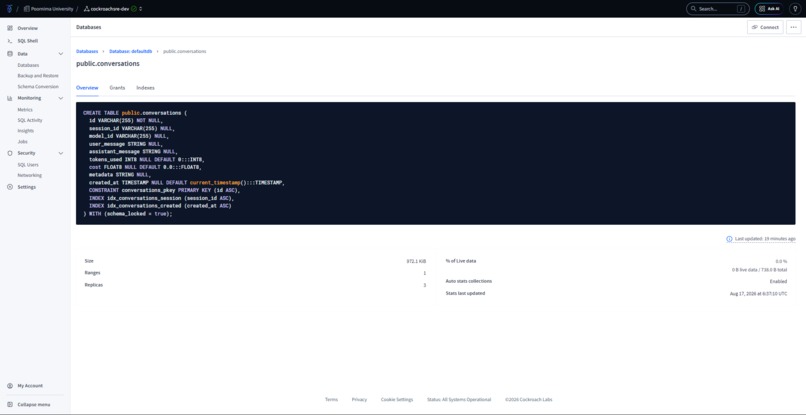The height and width of the screenshot is (415, 806).
Task: Open the Cookie Settings footer link
Action: [397, 400]
